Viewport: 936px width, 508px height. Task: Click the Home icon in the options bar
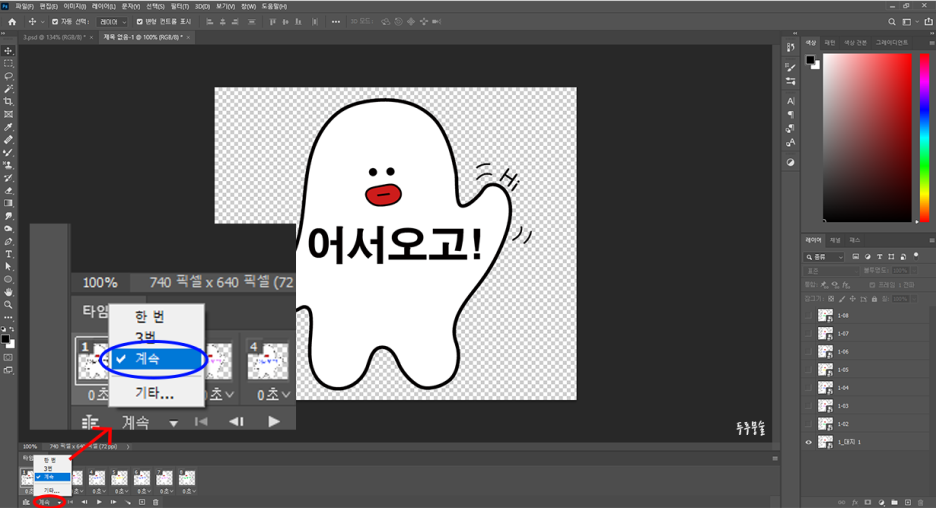click(x=12, y=21)
